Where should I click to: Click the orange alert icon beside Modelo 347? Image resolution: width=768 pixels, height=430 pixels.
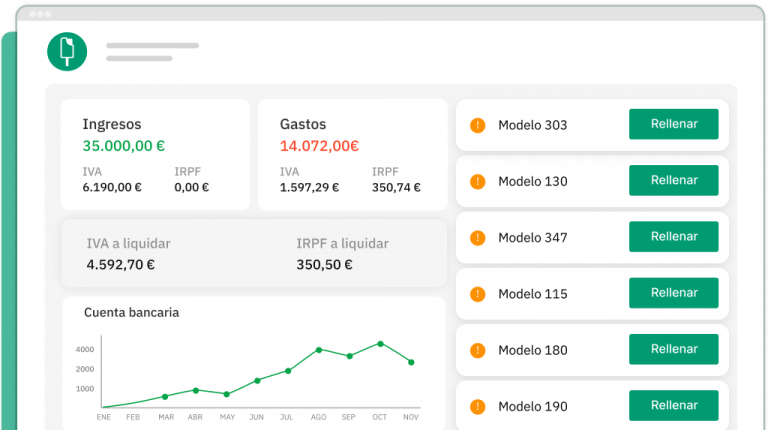point(477,238)
